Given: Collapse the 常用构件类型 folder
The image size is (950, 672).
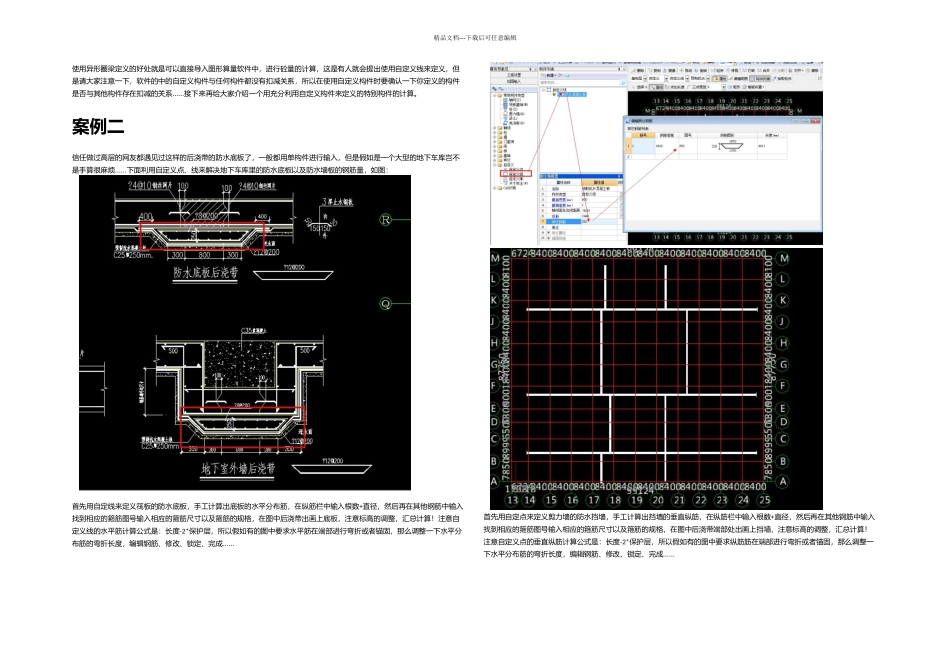Looking at the screenshot, I should 494,96.
